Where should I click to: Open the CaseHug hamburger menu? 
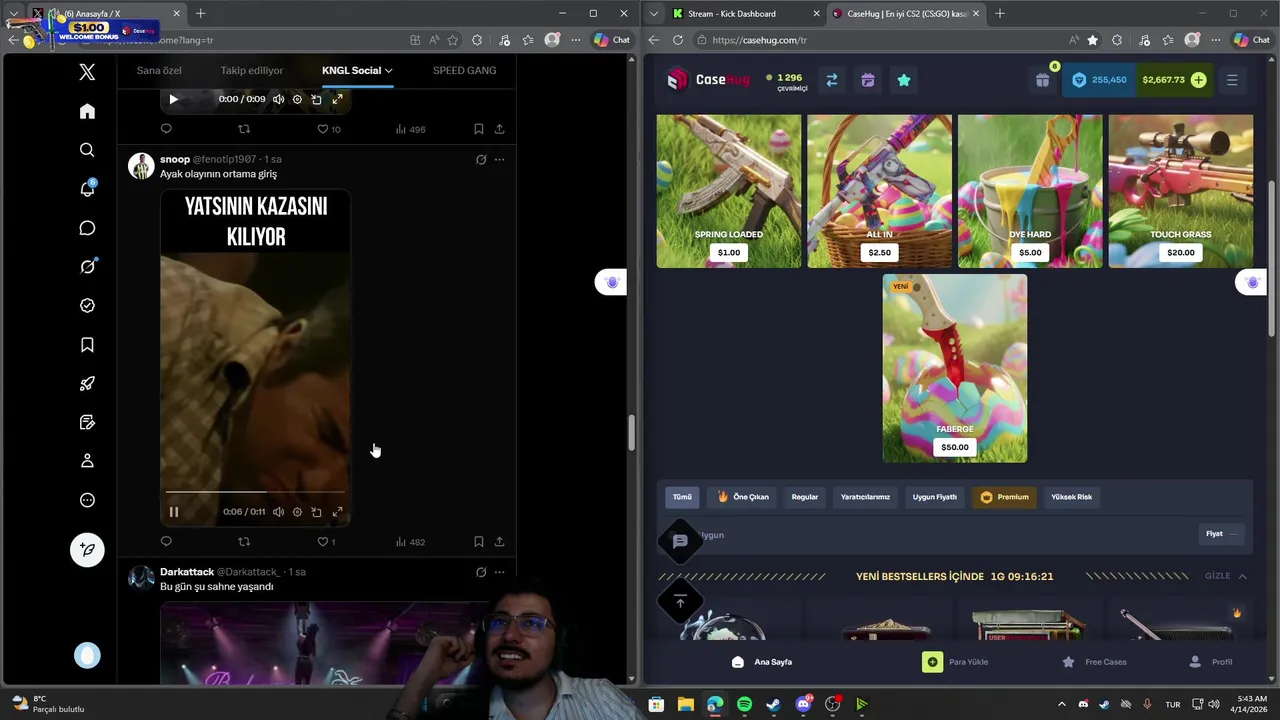(x=1232, y=80)
